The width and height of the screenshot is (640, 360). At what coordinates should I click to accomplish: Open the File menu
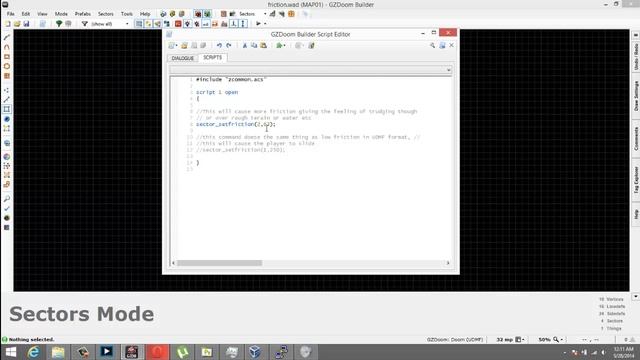coord(11,14)
